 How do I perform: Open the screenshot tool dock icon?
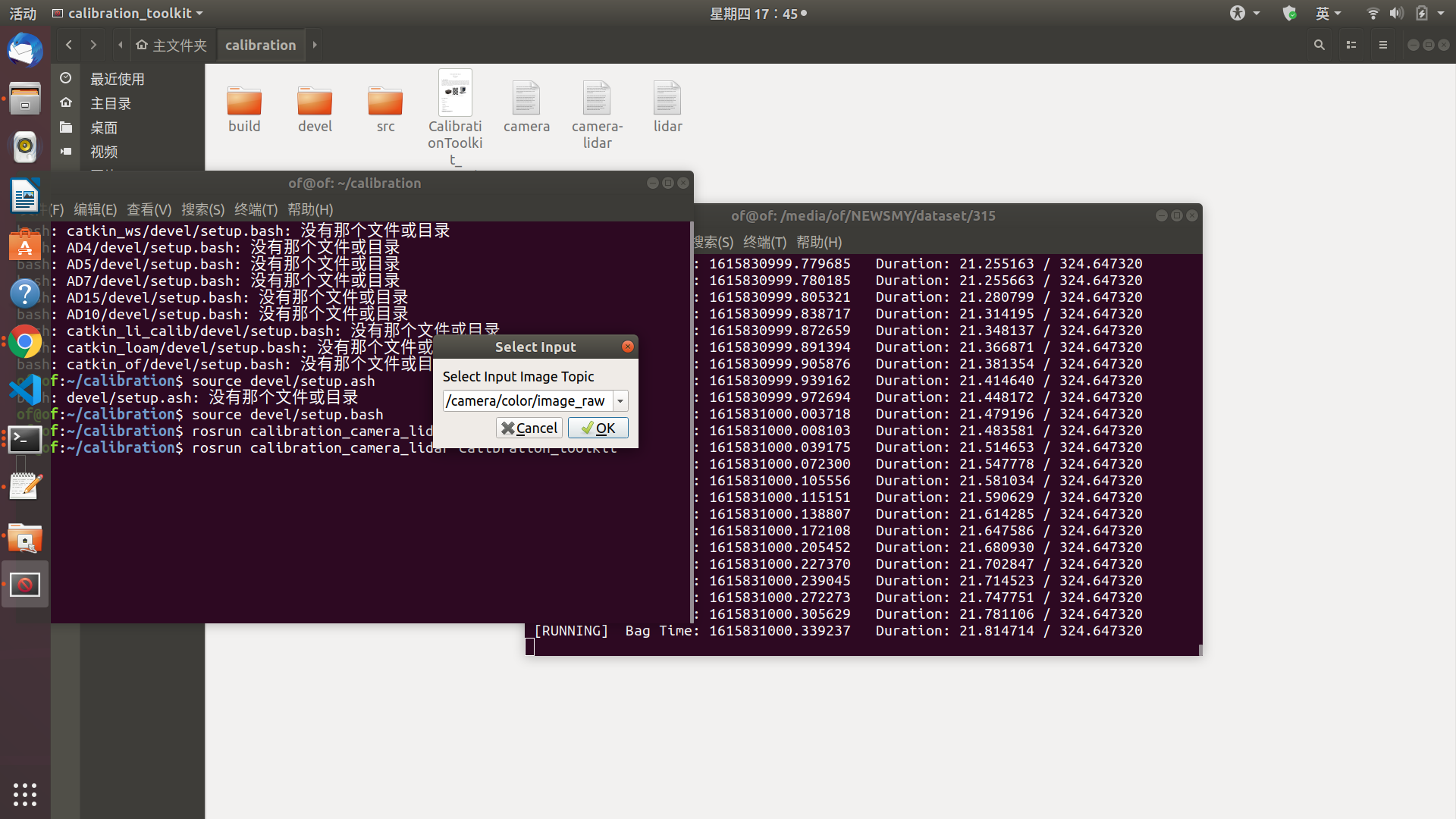[25, 537]
